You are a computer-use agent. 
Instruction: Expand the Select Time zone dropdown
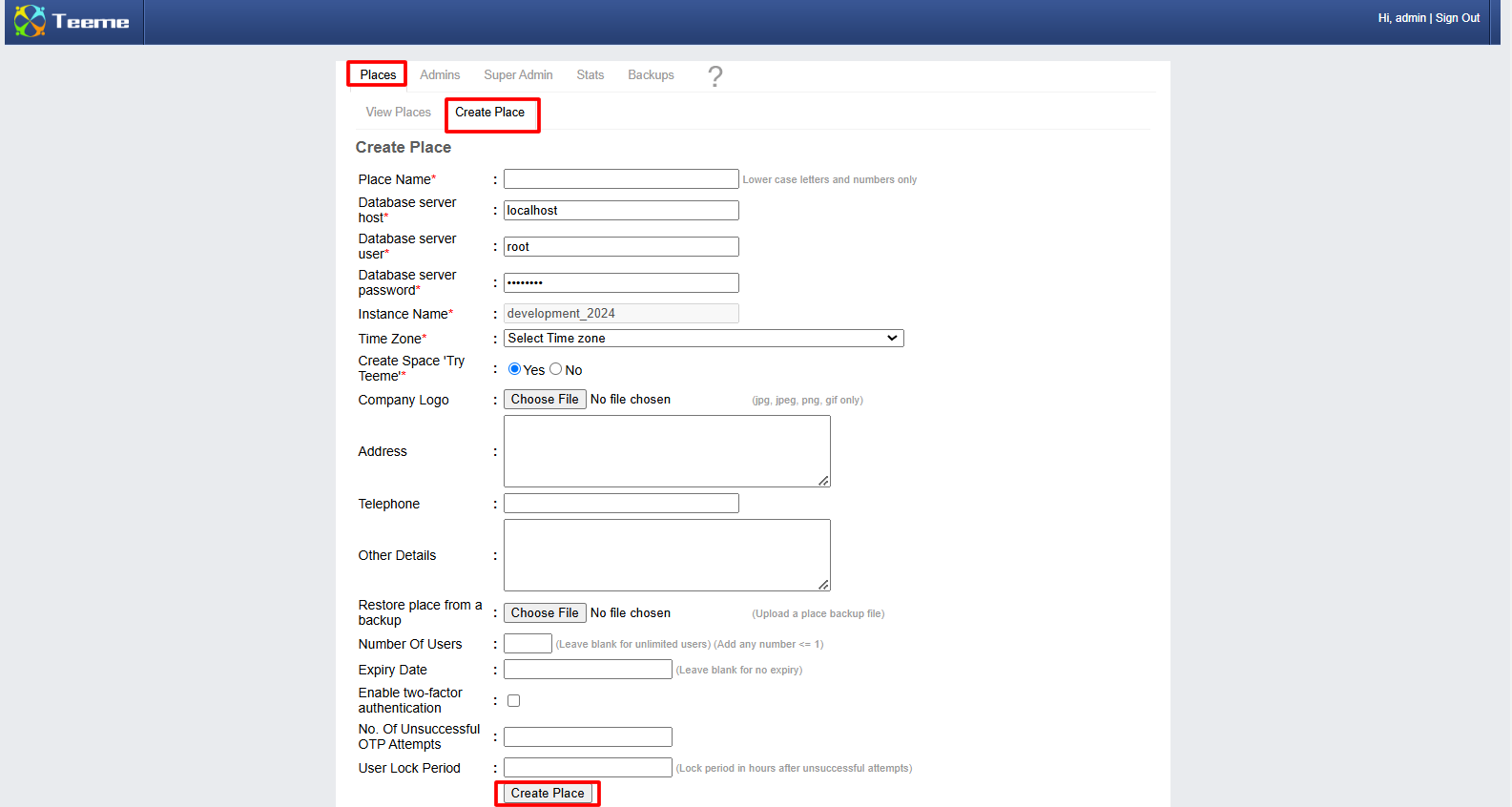pos(703,339)
